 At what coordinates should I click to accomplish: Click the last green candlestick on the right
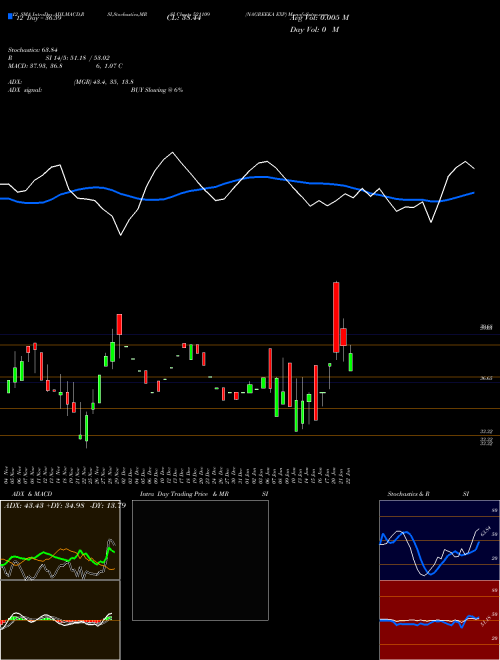tap(351, 362)
